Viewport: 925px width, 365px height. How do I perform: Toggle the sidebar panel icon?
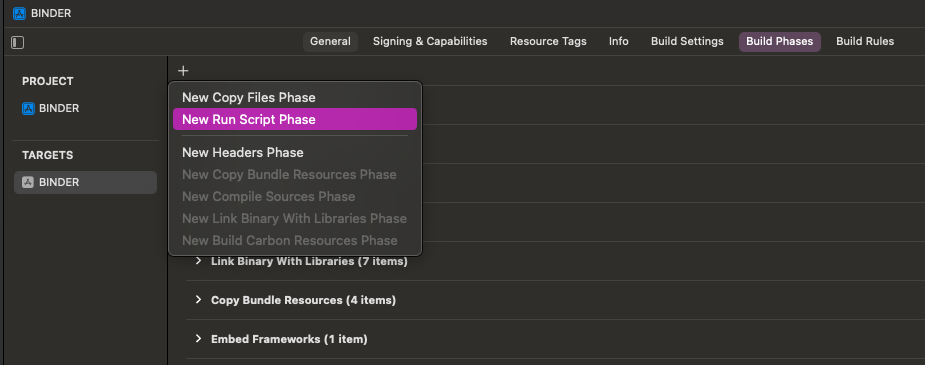[18, 42]
